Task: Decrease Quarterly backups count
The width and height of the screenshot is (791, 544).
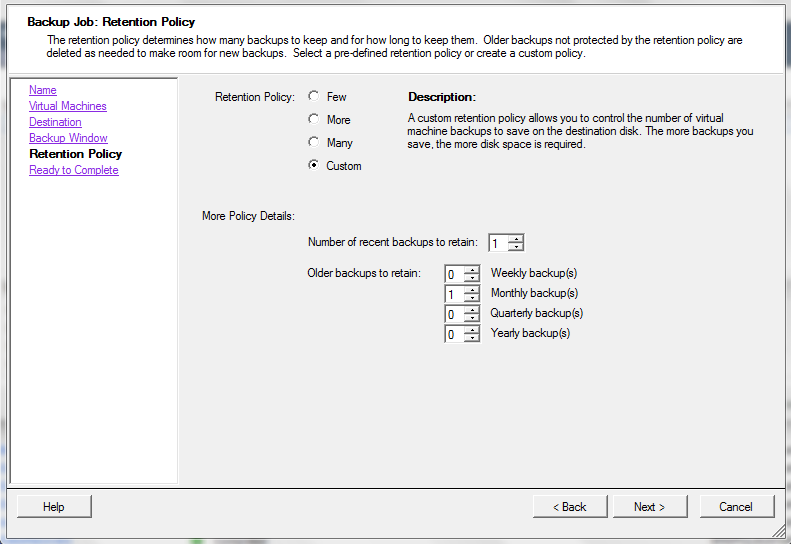Action: pyautogui.click(x=472, y=318)
